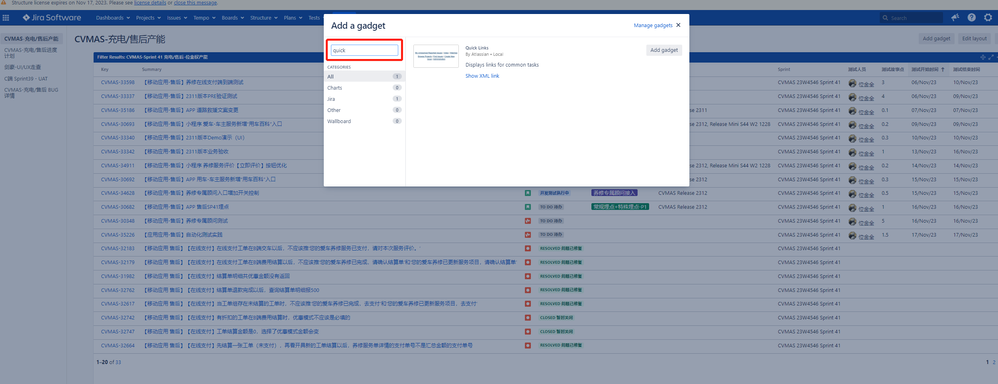This screenshot has height=384, width=998.
Task: Sort table by Sprint column header
Action: 784,69
